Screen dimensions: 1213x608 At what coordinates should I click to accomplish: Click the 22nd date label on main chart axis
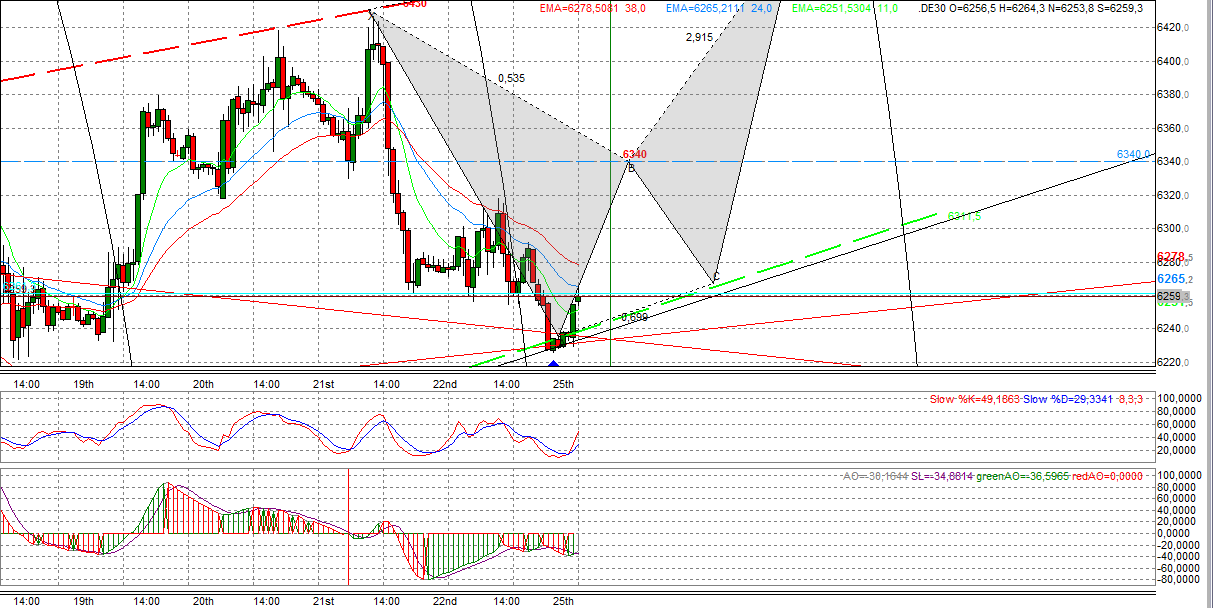click(x=444, y=384)
